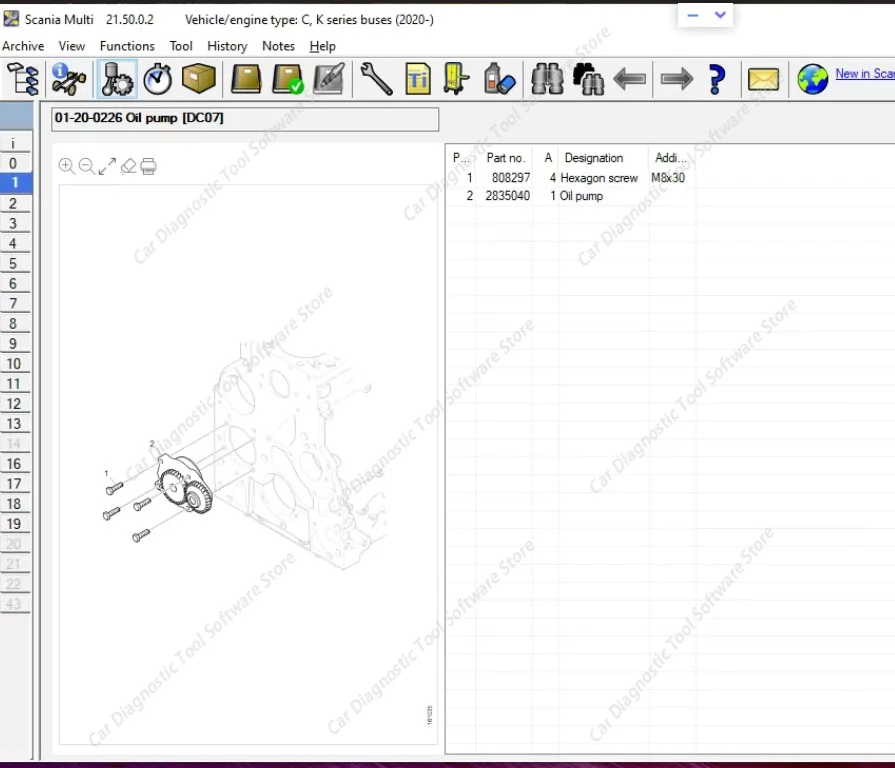Fit diagram with the expand arrows icon

click(107, 166)
